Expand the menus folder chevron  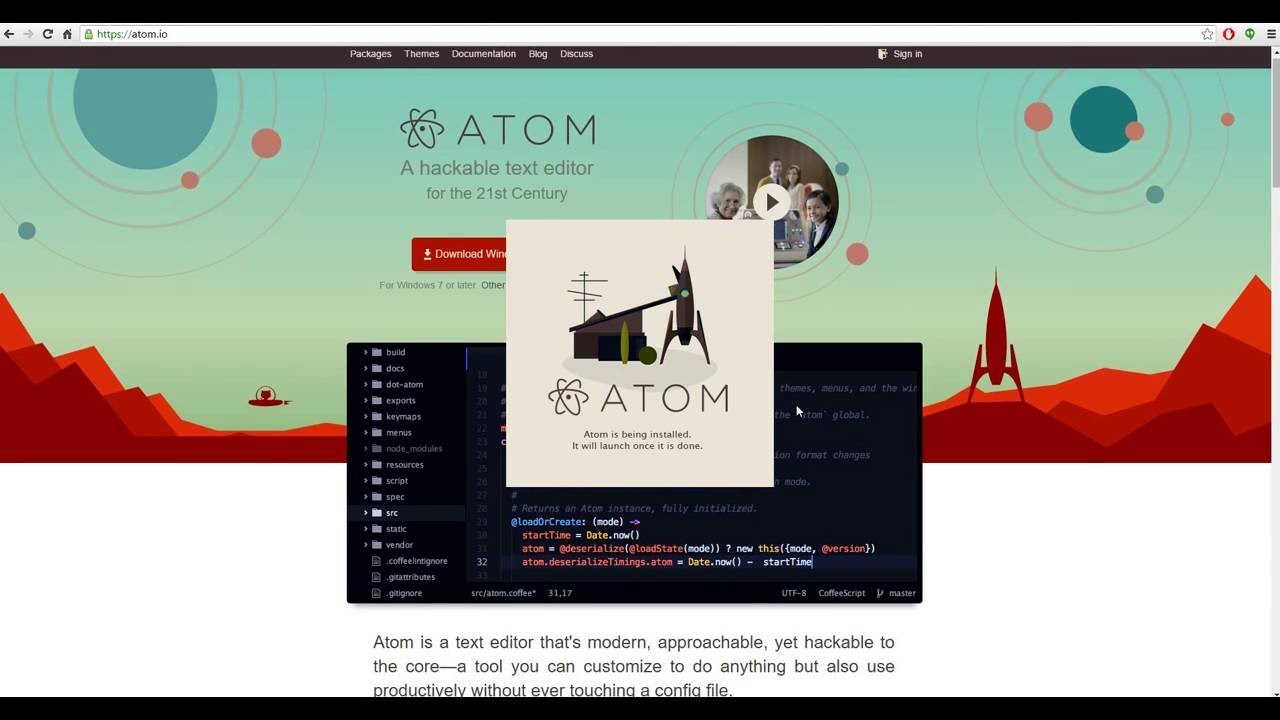click(366, 432)
